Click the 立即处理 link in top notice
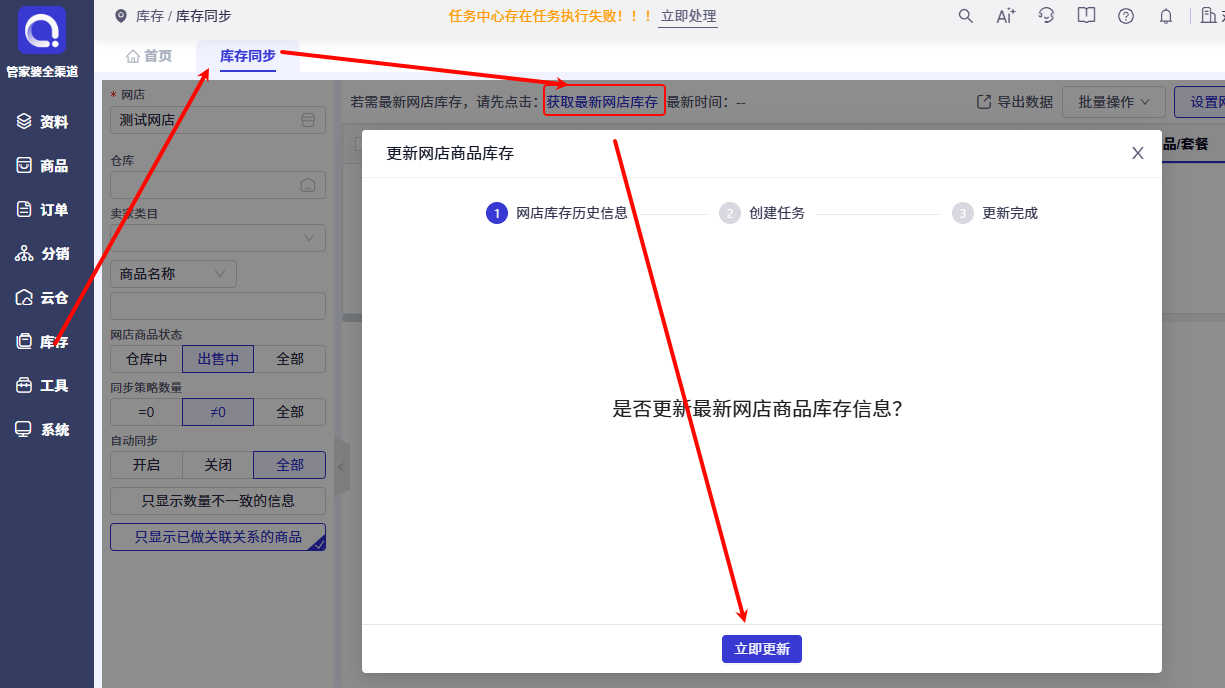 (688, 16)
